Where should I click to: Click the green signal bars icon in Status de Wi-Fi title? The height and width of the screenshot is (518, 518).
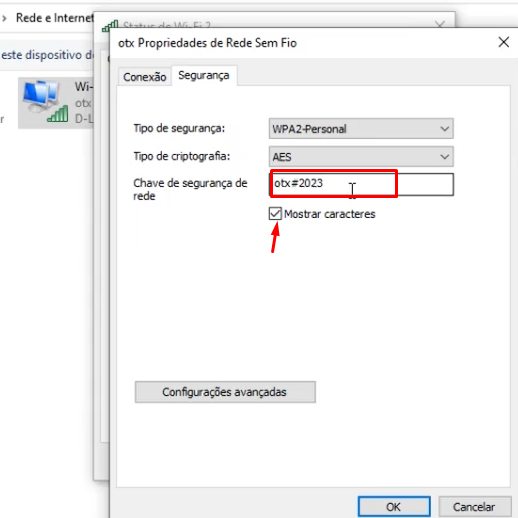click(110, 25)
